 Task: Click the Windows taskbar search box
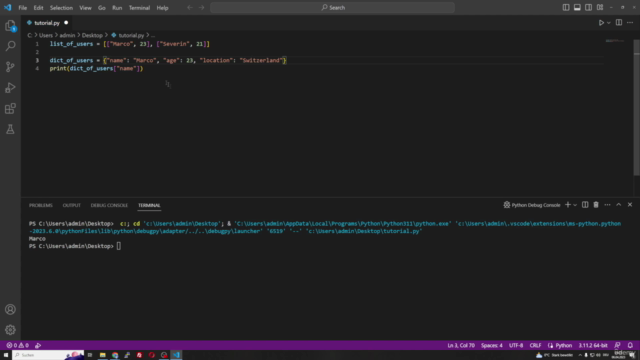pyautogui.click(x=48, y=355)
